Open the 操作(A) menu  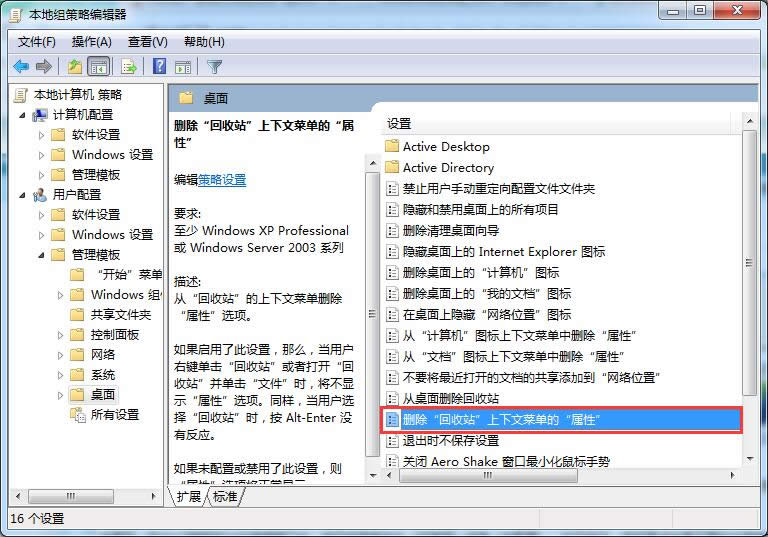coord(92,42)
